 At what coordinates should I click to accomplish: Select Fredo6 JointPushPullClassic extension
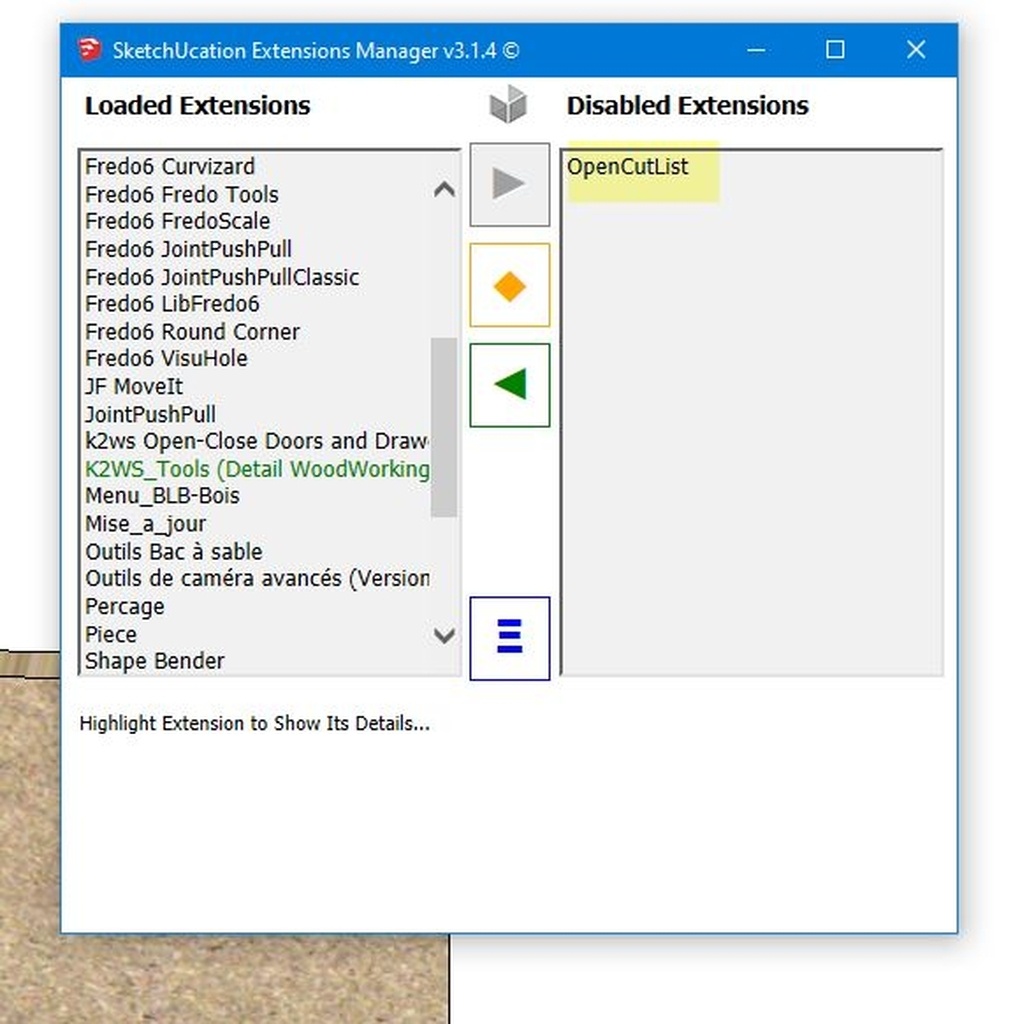[222, 278]
